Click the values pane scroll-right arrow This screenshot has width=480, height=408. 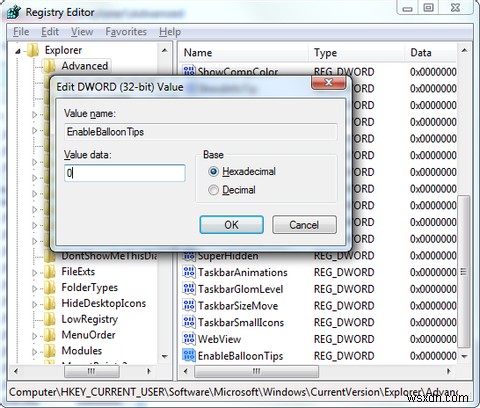449,371
